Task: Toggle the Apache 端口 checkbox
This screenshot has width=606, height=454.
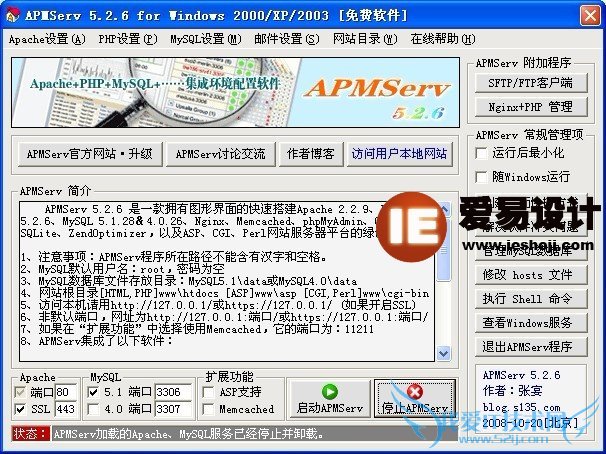Action: (x=20, y=393)
